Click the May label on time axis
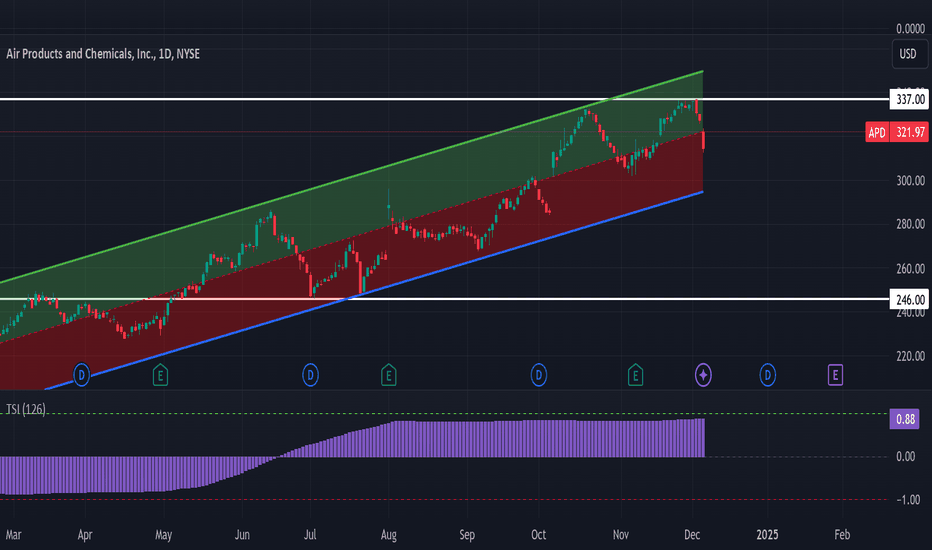The width and height of the screenshot is (932, 550). pyautogui.click(x=163, y=535)
